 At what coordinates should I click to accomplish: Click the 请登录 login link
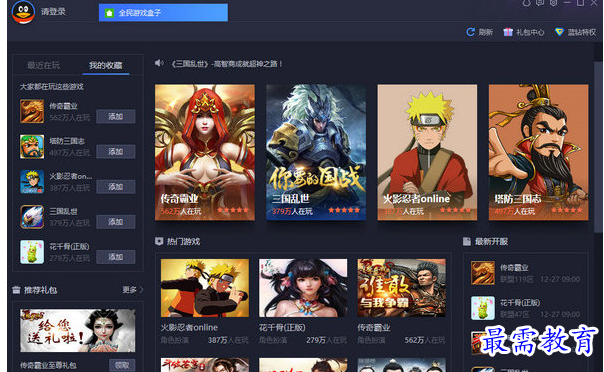(53, 12)
